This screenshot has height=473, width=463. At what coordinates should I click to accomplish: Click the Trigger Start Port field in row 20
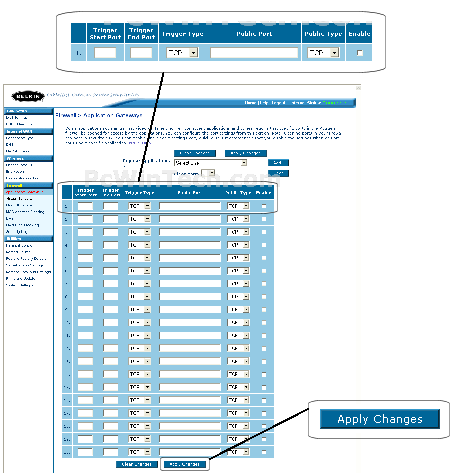pyautogui.click(x=85, y=452)
